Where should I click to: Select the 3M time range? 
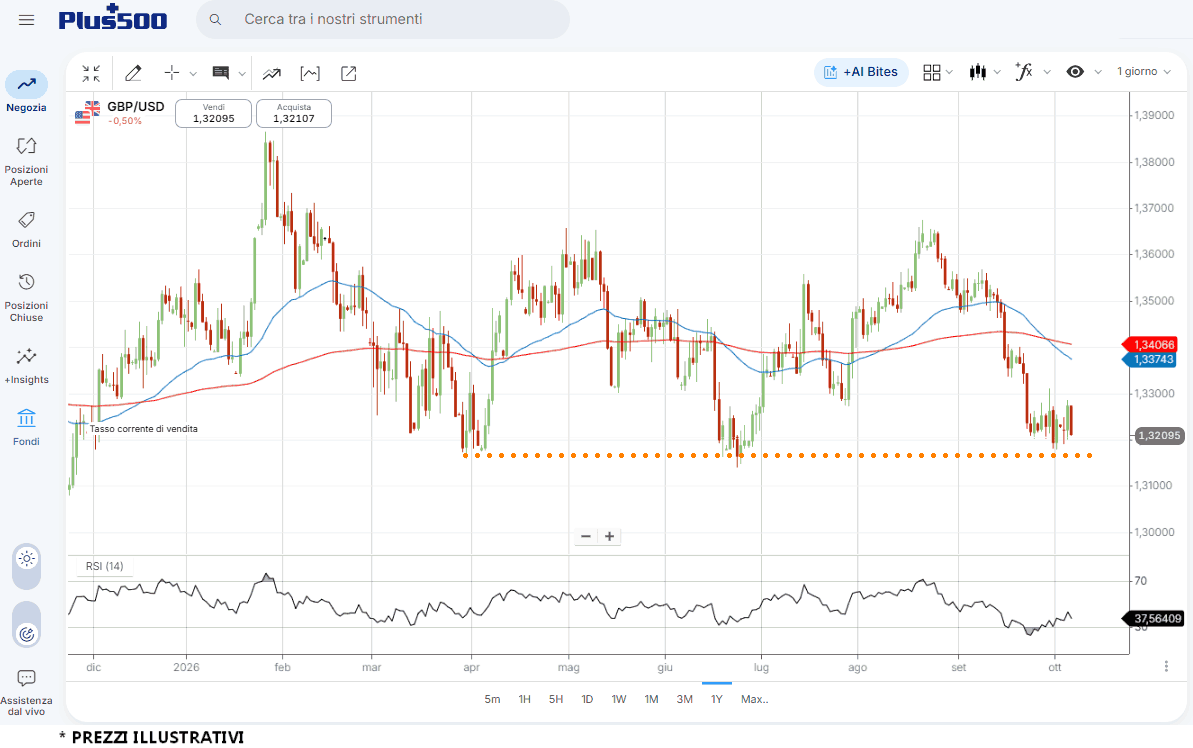685,699
